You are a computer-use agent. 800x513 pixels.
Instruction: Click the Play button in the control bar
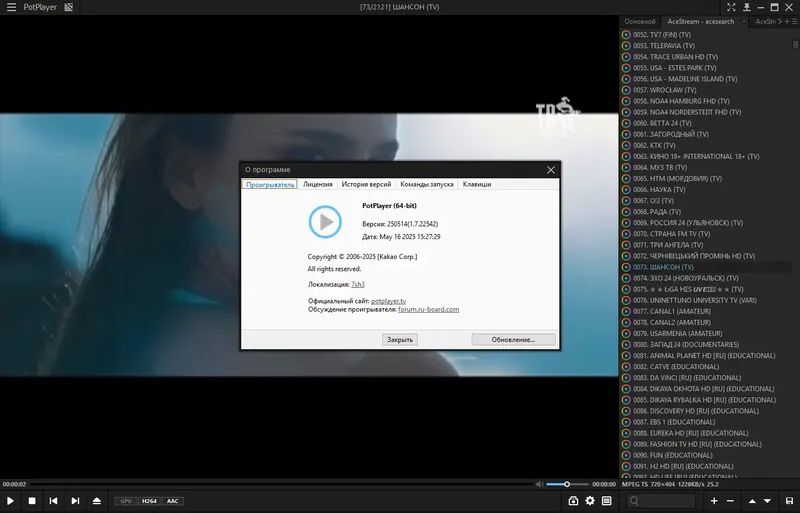pos(10,501)
